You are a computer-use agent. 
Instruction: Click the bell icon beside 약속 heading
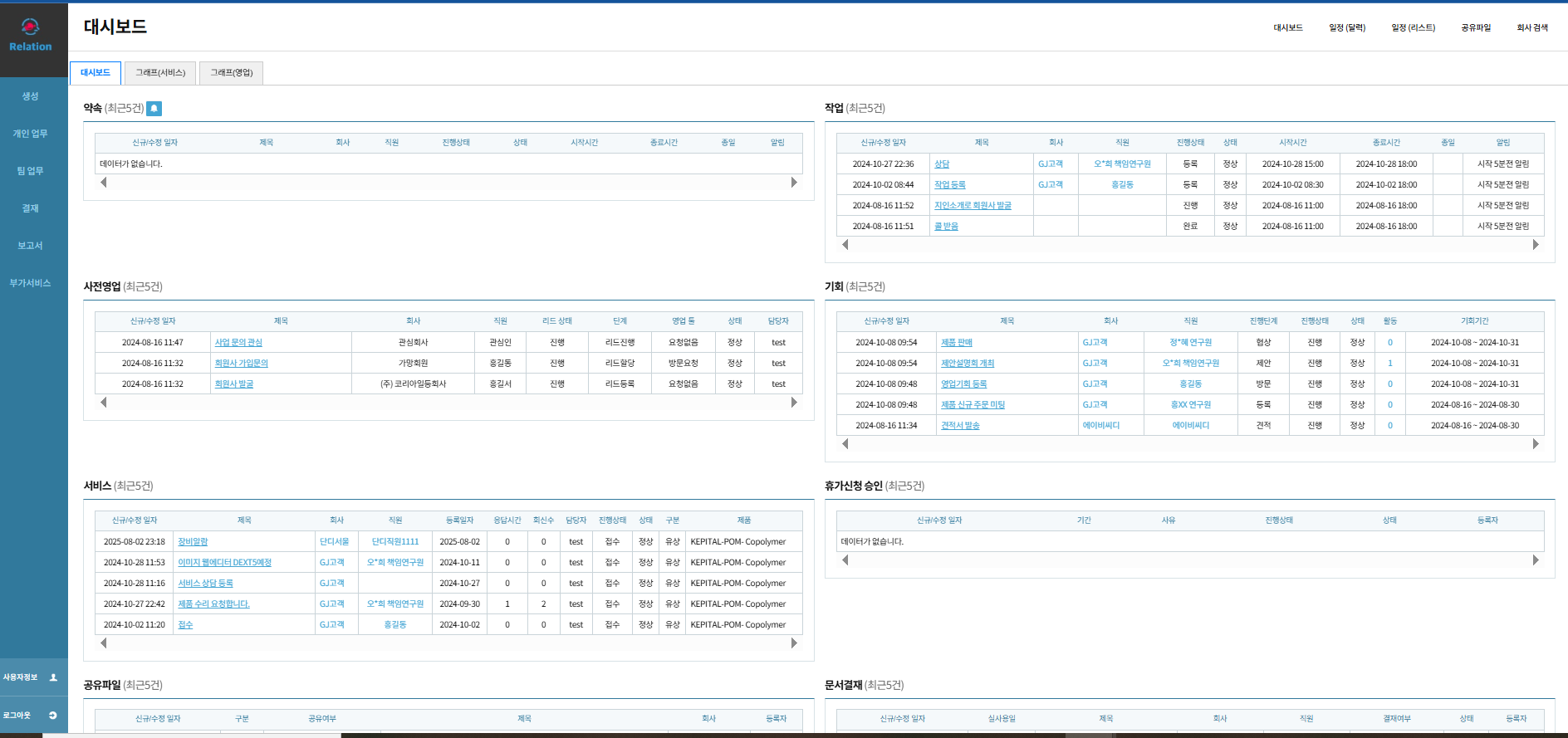click(x=154, y=109)
